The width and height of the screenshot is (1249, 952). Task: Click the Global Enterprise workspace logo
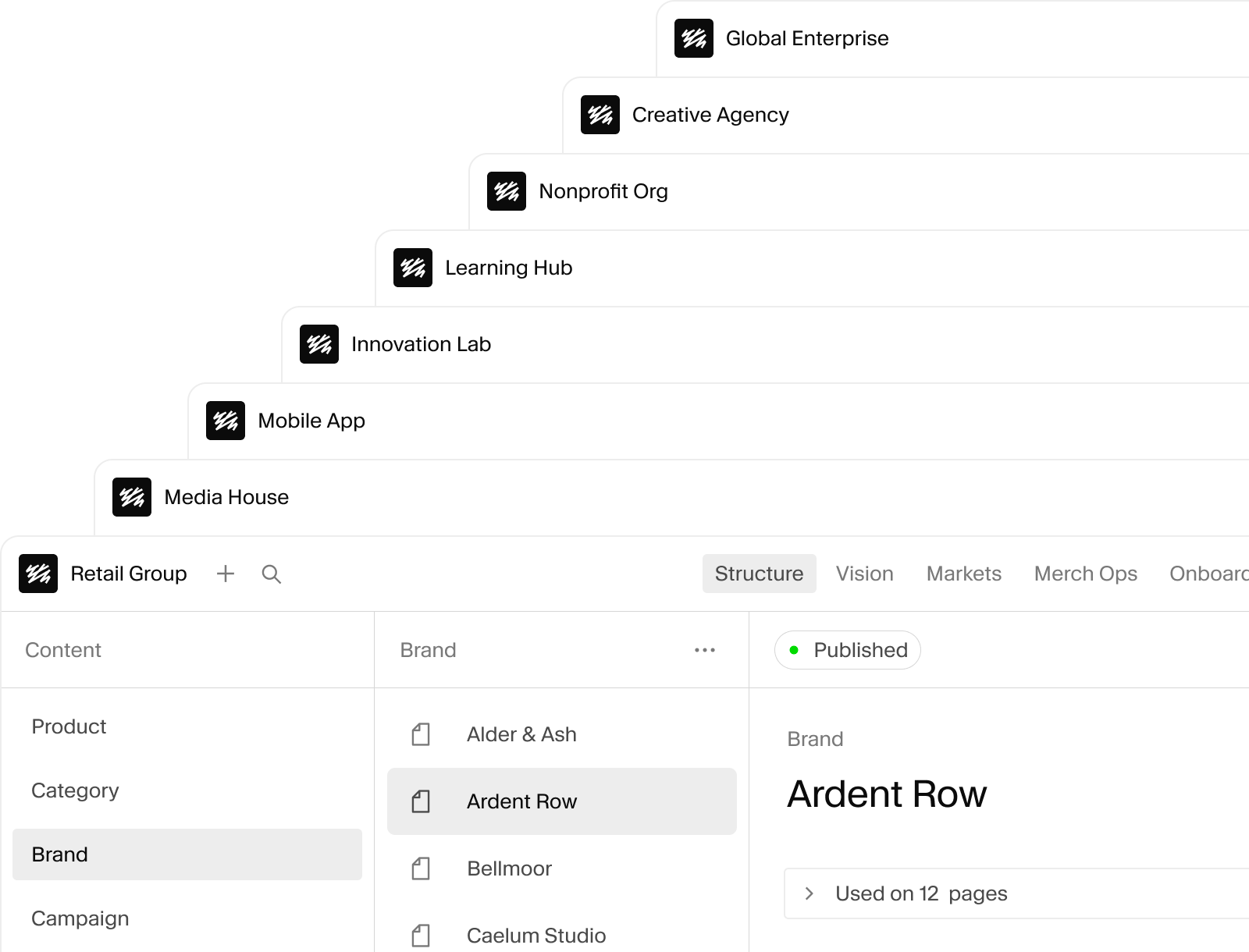[694, 38]
